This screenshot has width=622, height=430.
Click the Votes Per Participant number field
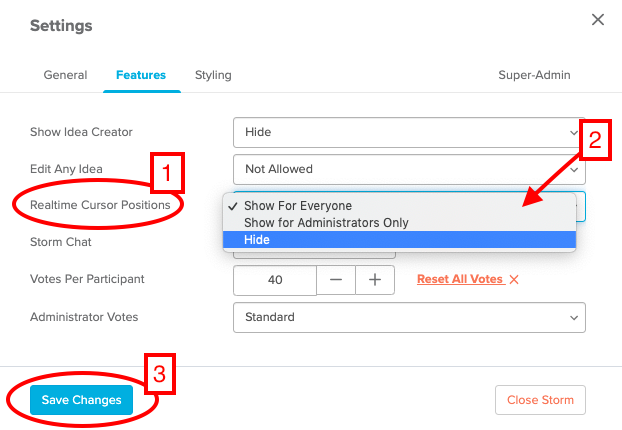point(275,280)
